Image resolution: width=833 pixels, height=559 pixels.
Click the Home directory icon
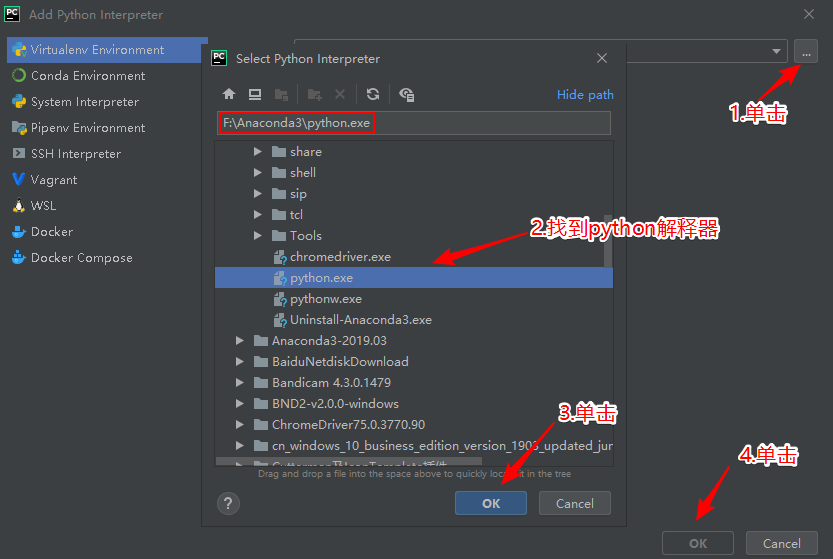(229, 94)
